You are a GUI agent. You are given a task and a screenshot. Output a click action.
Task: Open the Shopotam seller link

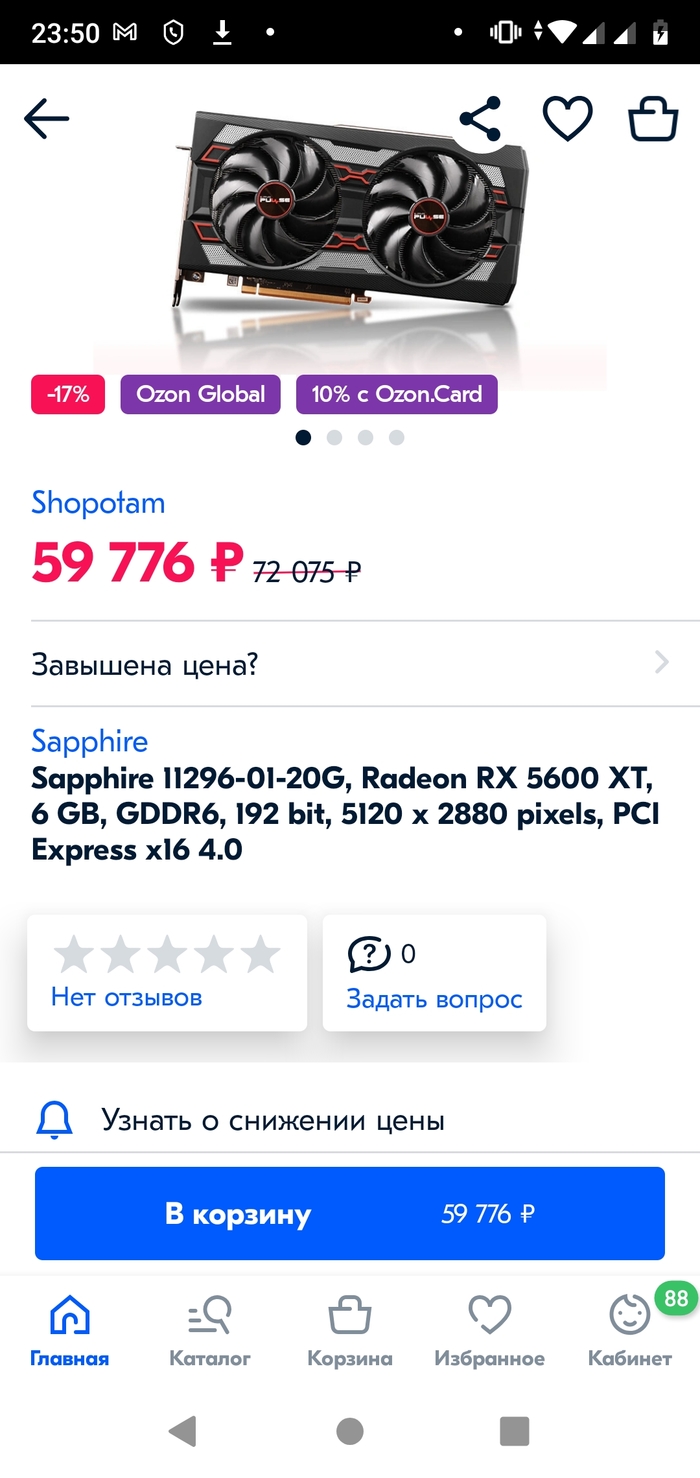click(x=98, y=502)
